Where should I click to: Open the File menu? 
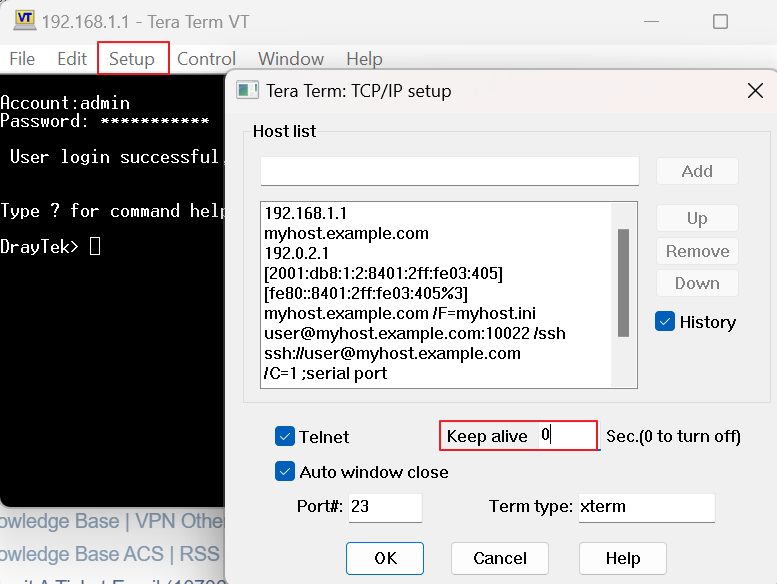pyautogui.click(x=22, y=59)
